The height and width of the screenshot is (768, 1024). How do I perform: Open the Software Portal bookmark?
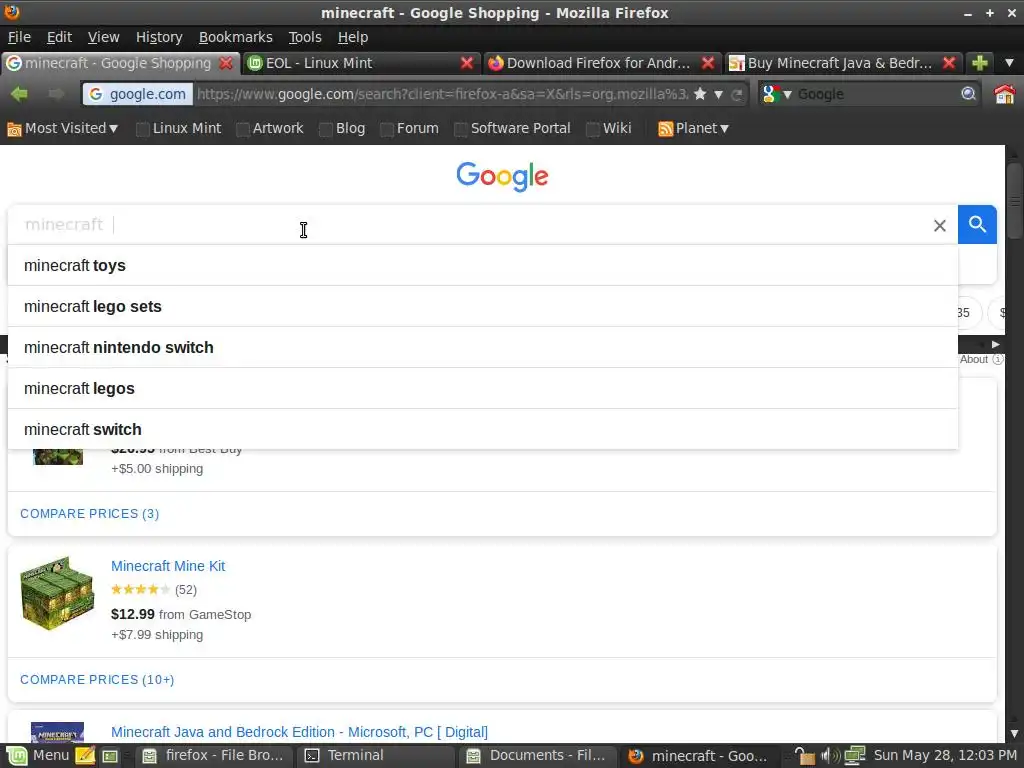[x=513, y=129]
